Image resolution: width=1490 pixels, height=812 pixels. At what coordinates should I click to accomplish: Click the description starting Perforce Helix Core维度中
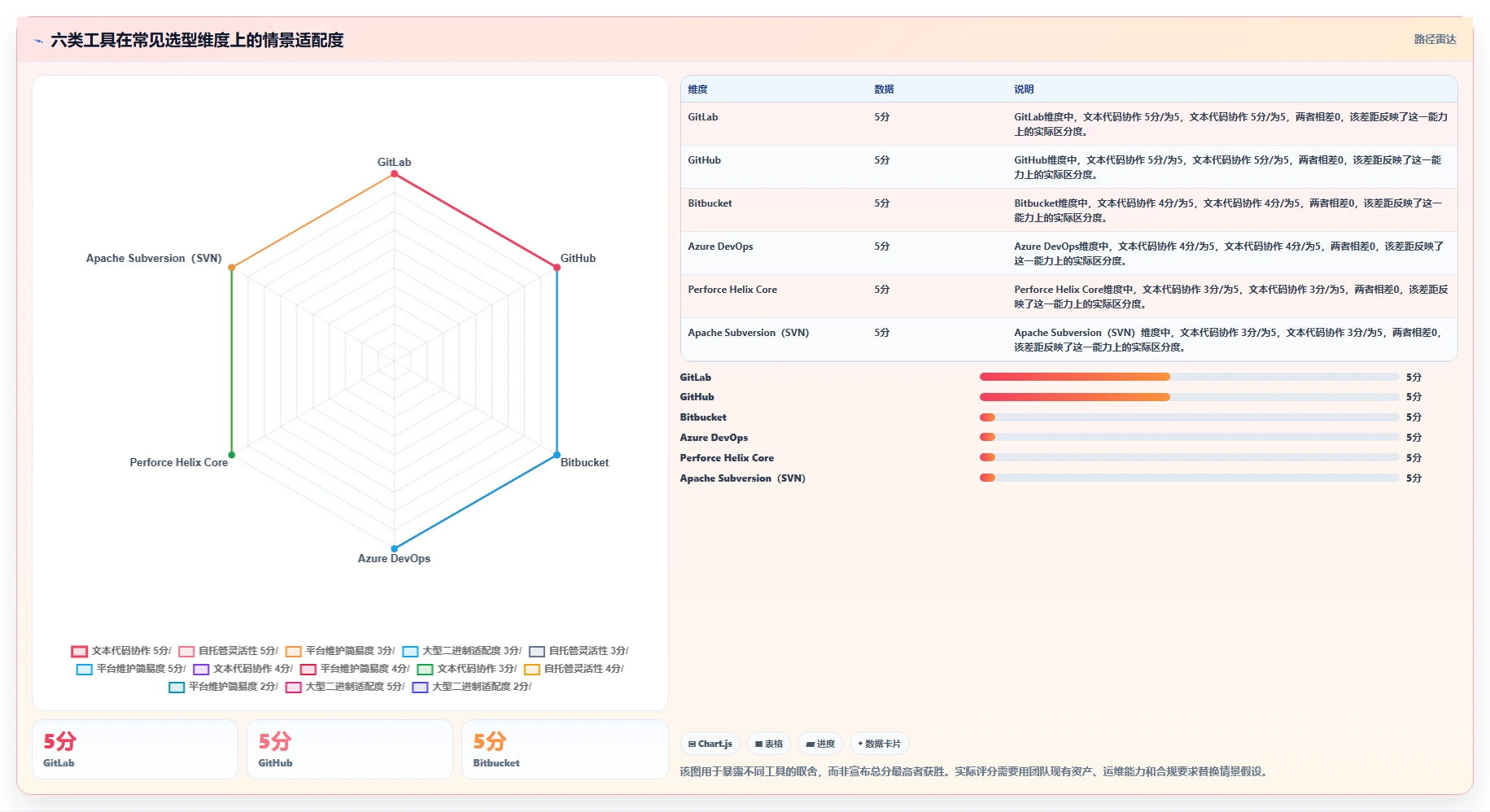1230,297
